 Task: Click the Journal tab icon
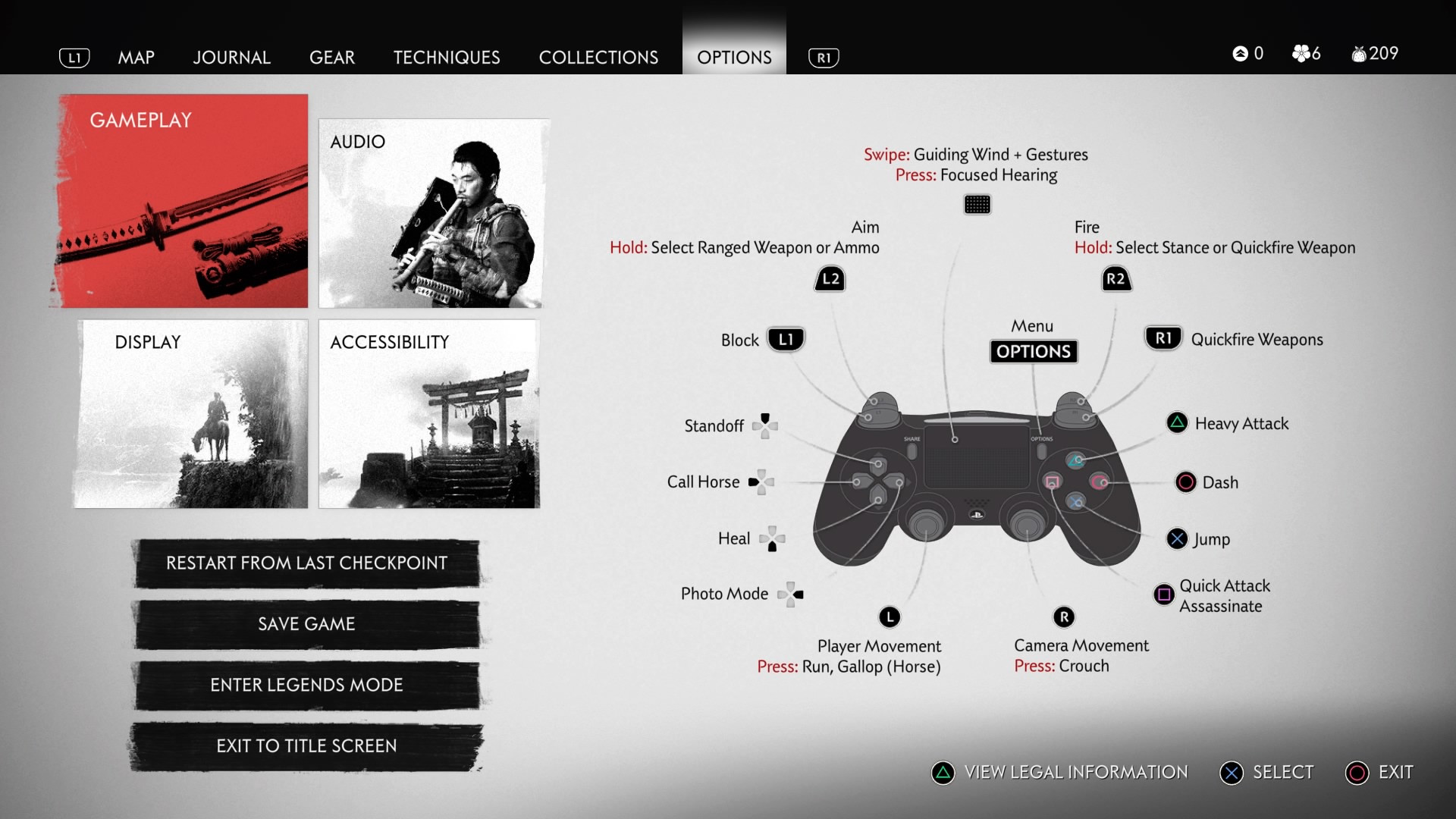click(x=232, y=55)
